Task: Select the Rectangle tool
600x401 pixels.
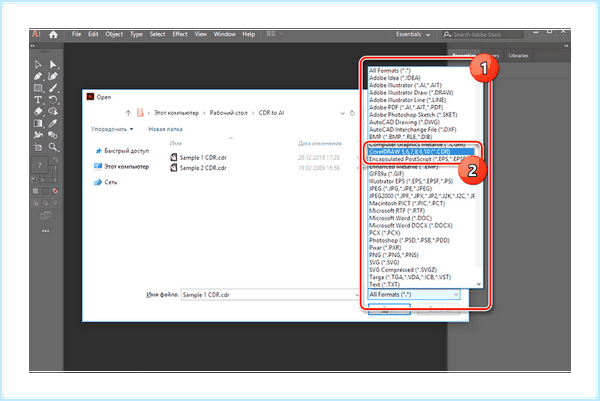Action: (x=38, y=88)
